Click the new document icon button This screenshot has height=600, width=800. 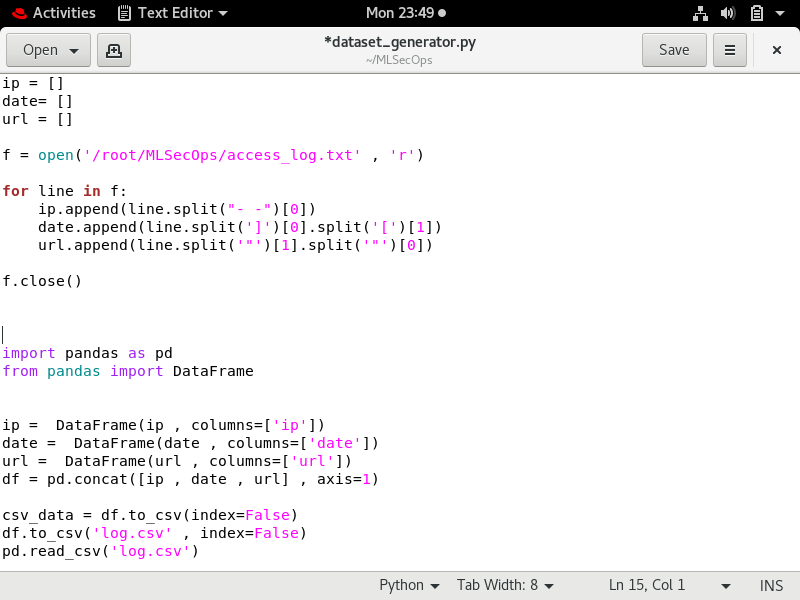pyautogui.click(x=114, y=50)
